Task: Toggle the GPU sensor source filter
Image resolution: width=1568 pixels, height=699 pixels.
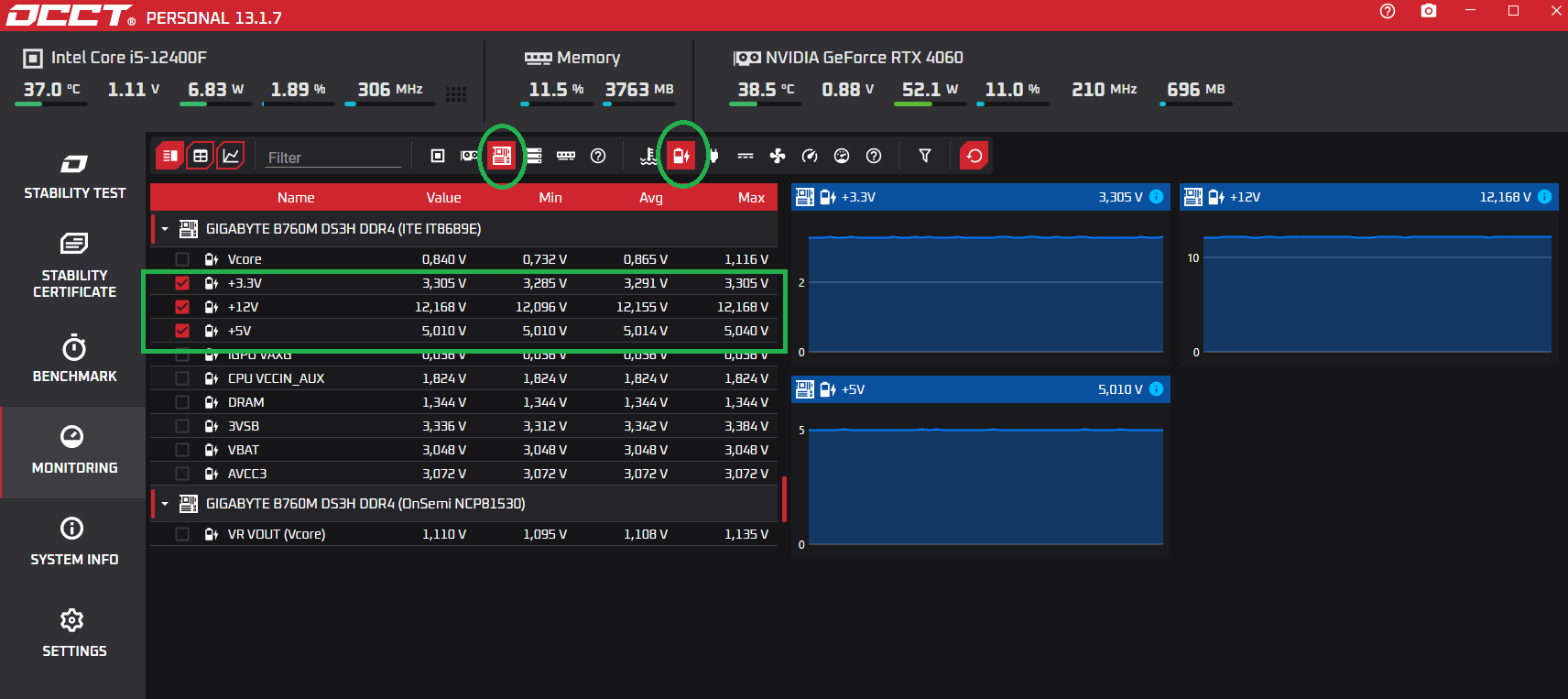Action: (x=470, y=156)
